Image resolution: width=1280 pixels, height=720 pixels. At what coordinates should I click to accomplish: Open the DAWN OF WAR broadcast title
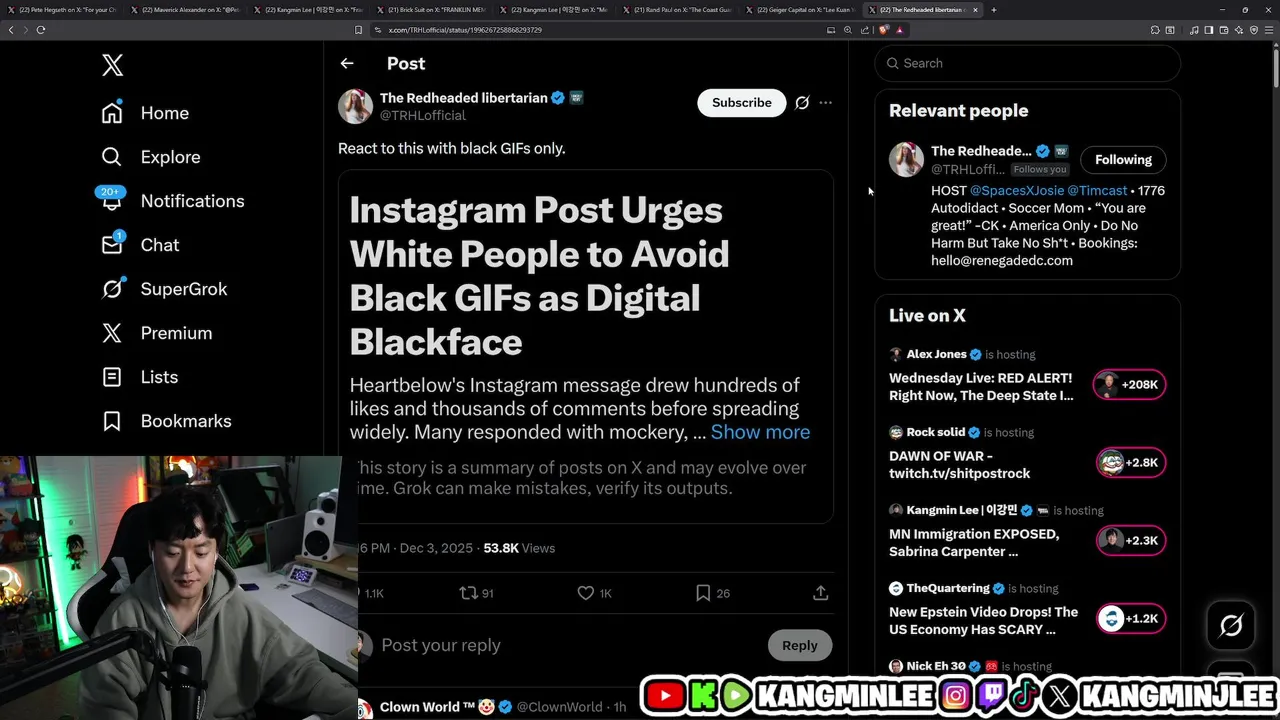[960, 465]
